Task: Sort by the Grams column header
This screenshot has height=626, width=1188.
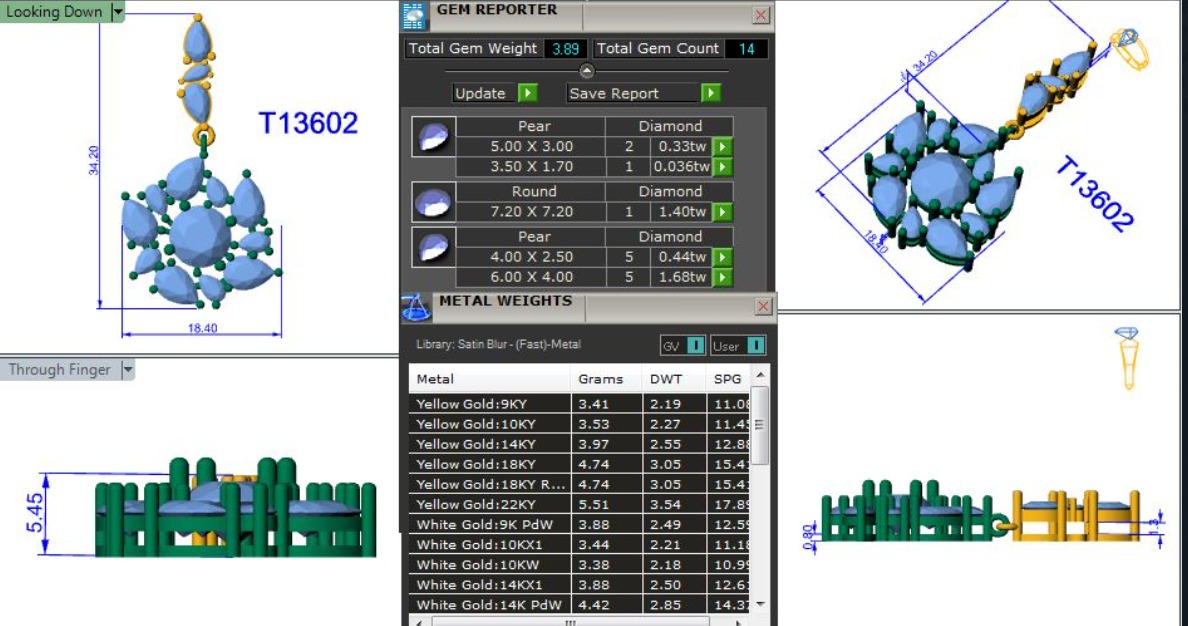Action: [x=601, y=379]
